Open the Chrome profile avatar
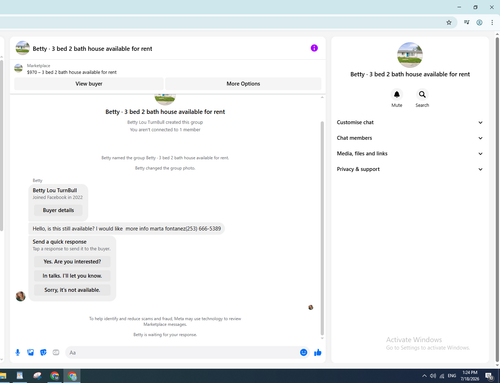This screenshot has width=500, height=383. click(x=479, y=22)
